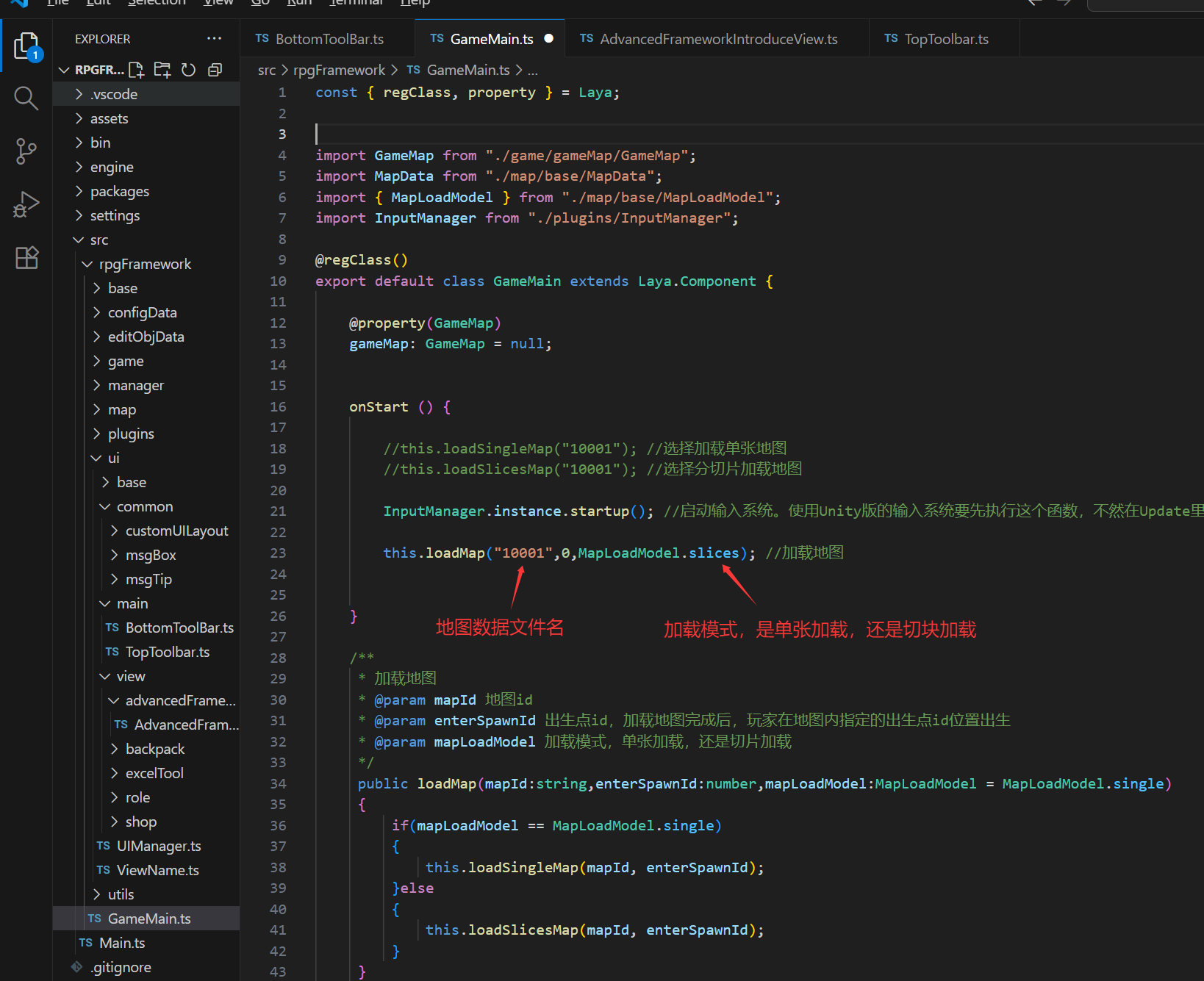The height and width of the screenshot is (981, 1204).
Task: Switch to the BottomToolBar.ts tab
Action: [329, 39]
